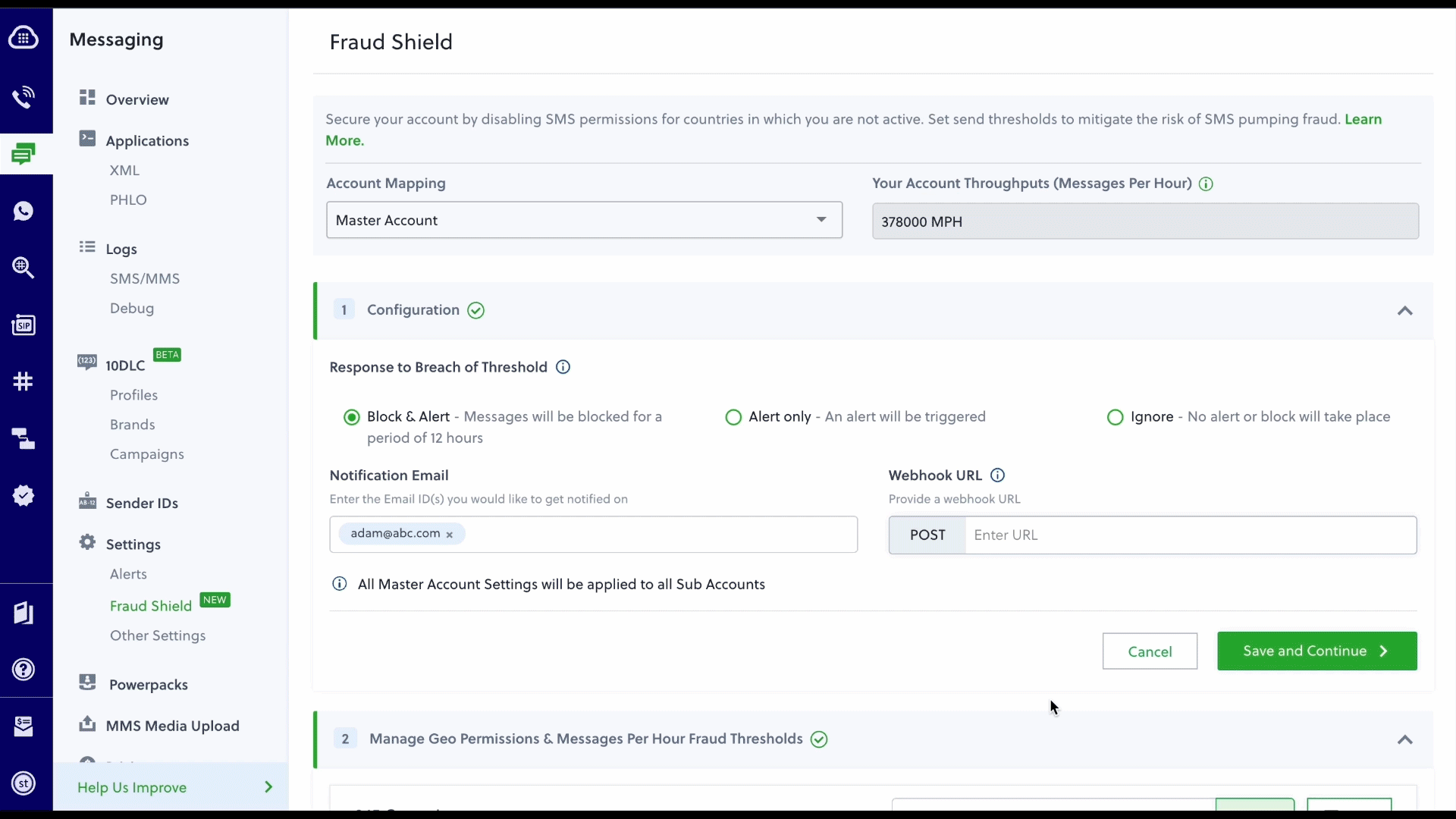Open the Account Mapping dropdown
Screen dimensions: 1456x819
pyautogui.click(x=583, y=220)
